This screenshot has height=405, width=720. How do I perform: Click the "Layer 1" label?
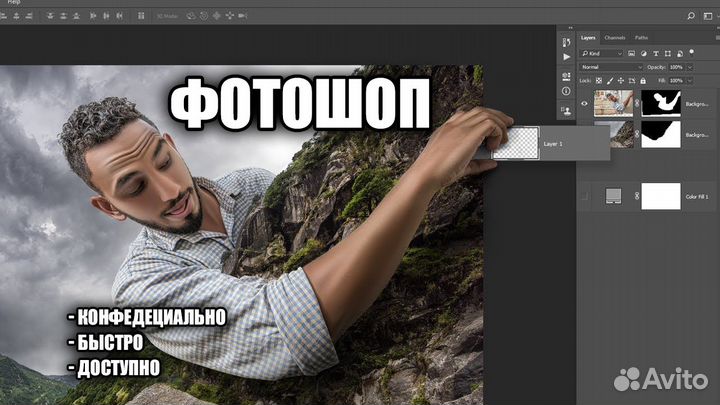pos(553,144)
